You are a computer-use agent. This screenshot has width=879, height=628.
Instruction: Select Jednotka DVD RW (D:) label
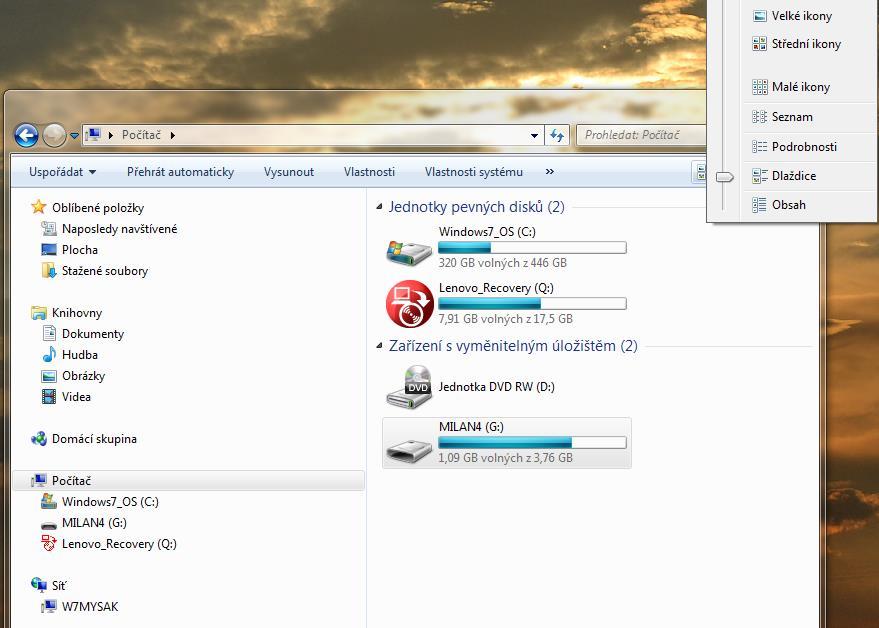pyautogui.click(x=497, y=387)
